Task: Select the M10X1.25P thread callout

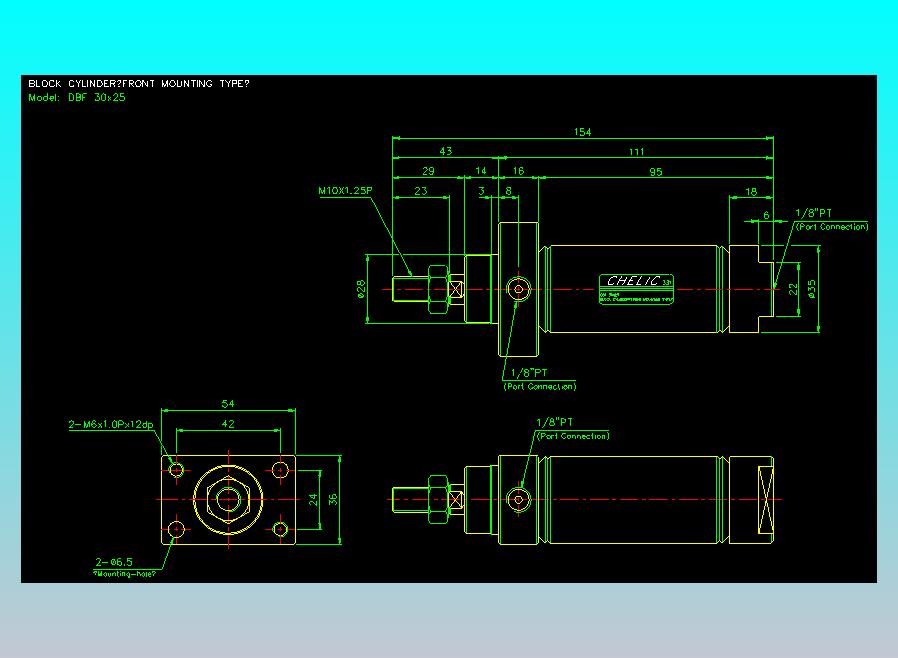Action: [x=345, y=191]
